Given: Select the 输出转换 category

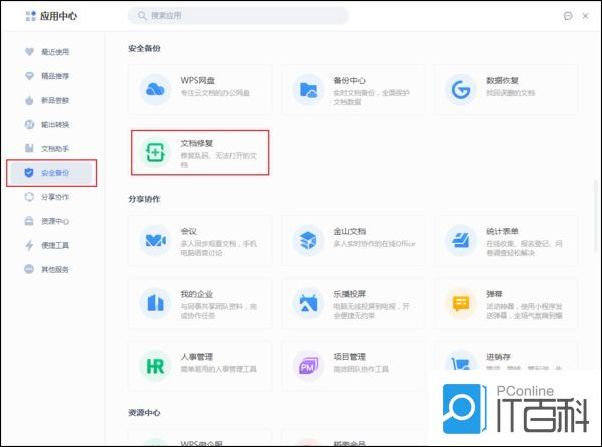Looking at the screenshot, I should click(x=51, y=124).
